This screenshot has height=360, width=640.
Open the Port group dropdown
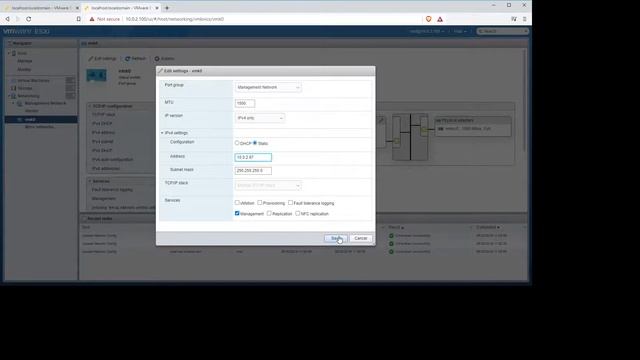[x=268, y=87]
